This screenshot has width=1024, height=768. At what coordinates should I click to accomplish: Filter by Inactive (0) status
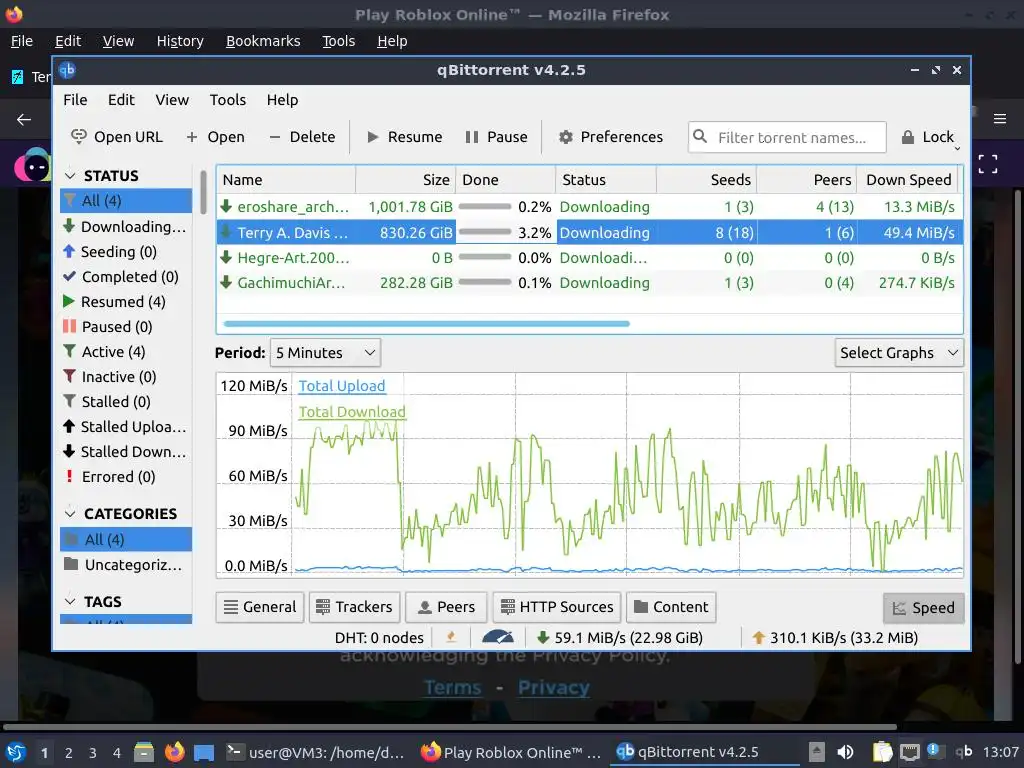(x=126, y=377)
